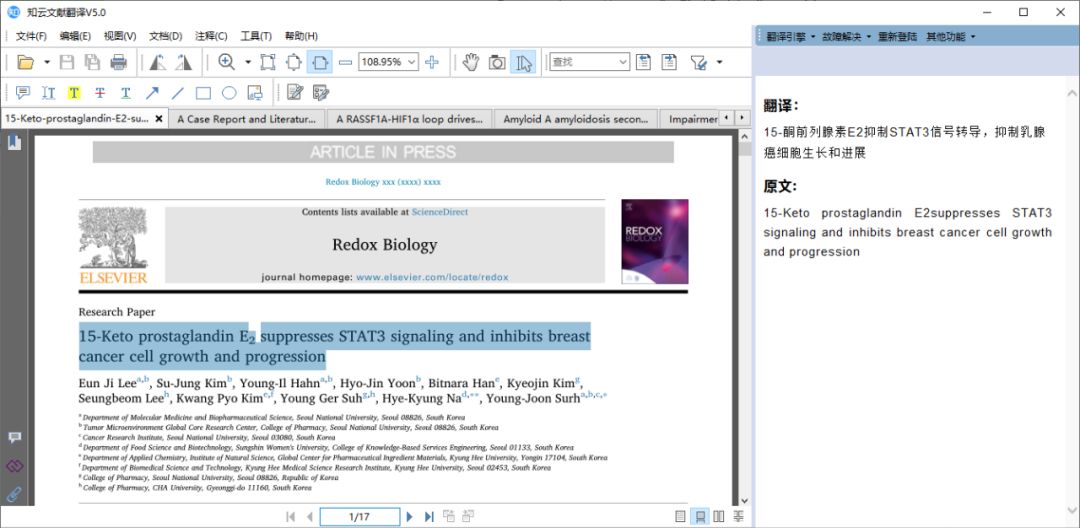The height and width of the screenshot is (528, 1080).
Task: Open the comments panel sidebar icon
Action: pyautogui.click(x=14, y=438)
